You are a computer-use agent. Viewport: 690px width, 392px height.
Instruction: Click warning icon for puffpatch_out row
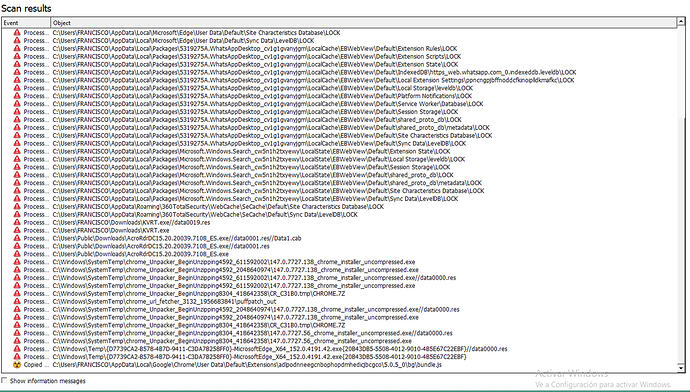point(17,301)
